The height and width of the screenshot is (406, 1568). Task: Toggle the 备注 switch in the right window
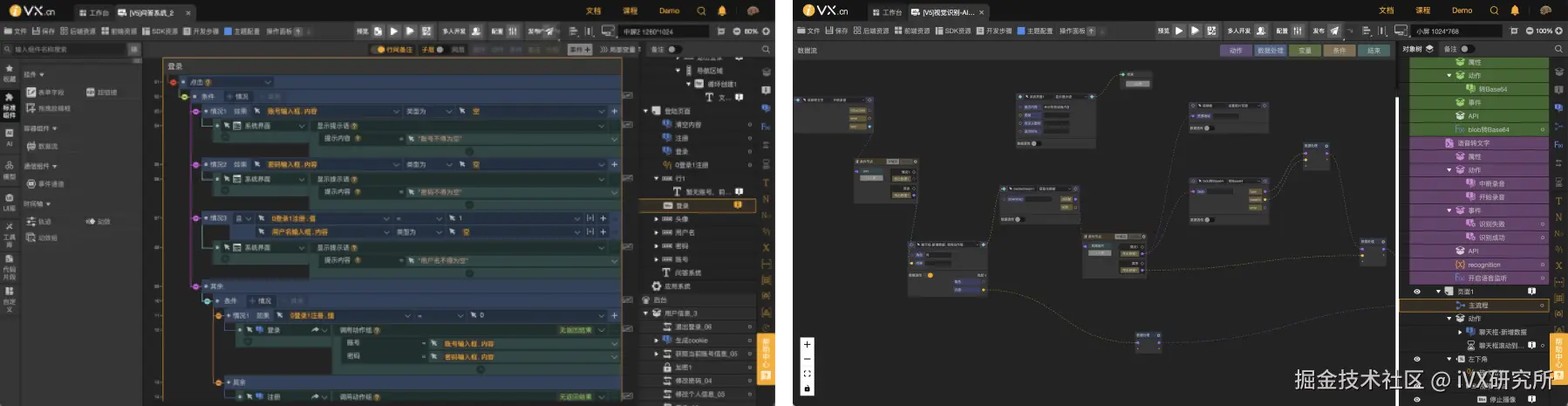[1468, 49]
